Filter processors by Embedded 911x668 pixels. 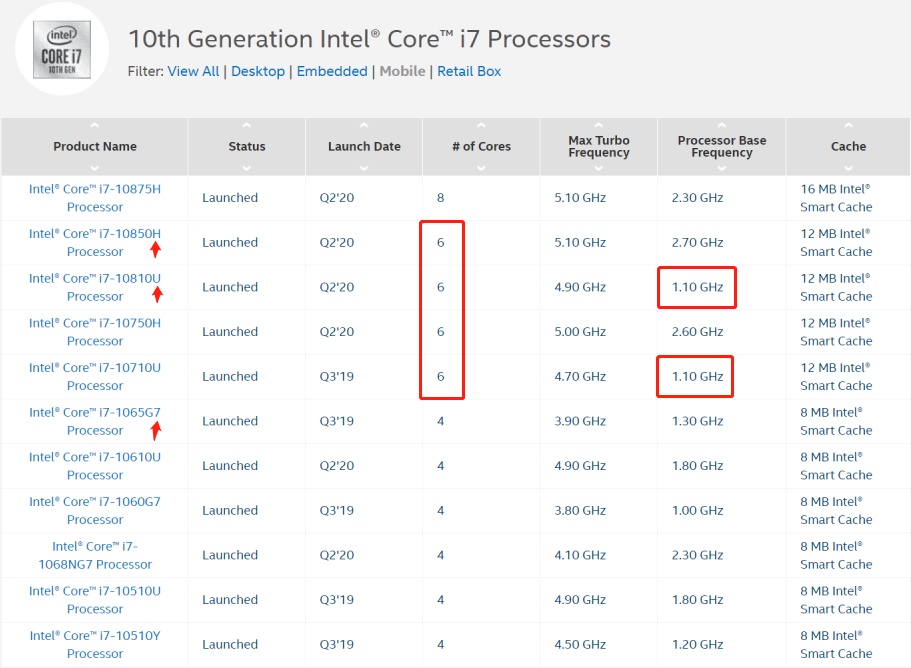tap(332, 71)
